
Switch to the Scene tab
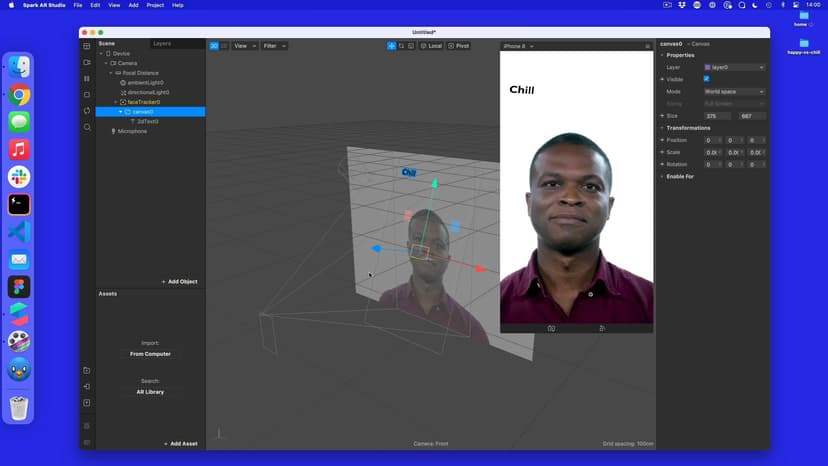(107, 43)
